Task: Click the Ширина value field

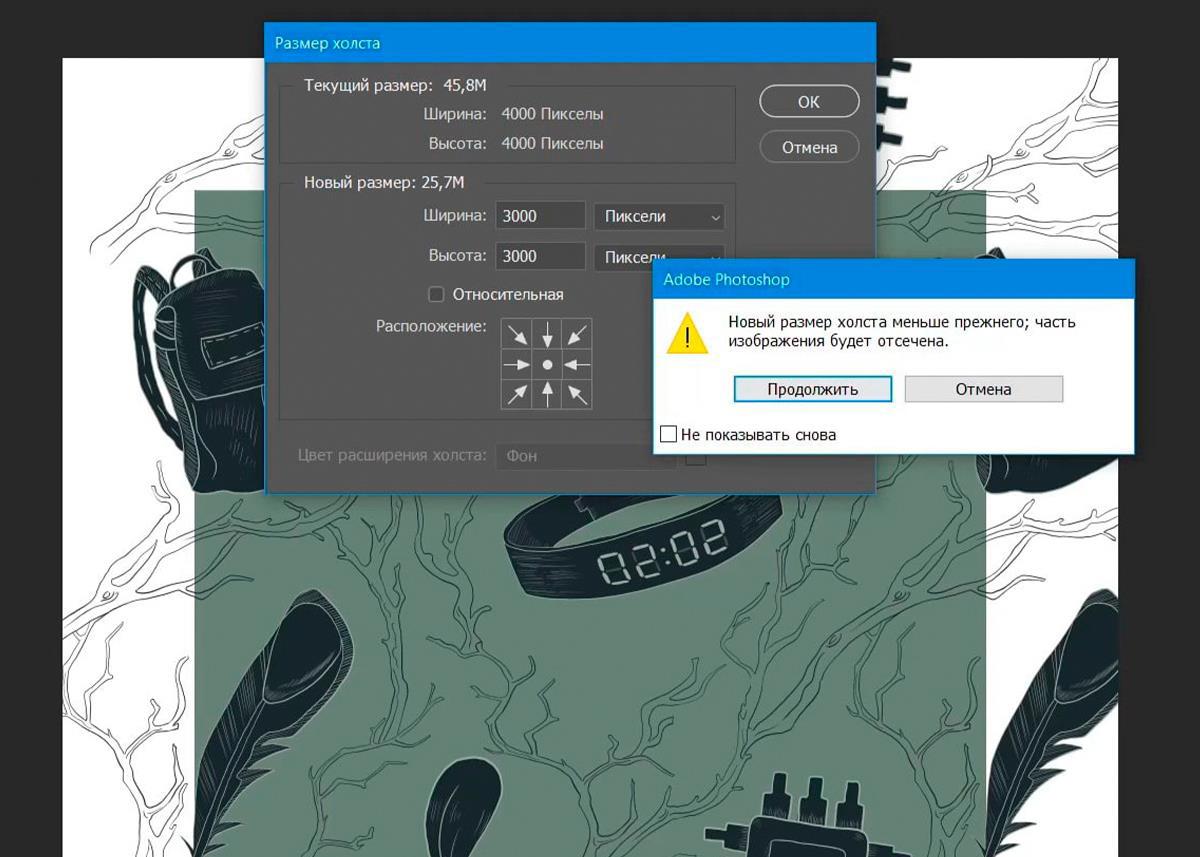Action: pyautogui.click(x=540, y=216)
